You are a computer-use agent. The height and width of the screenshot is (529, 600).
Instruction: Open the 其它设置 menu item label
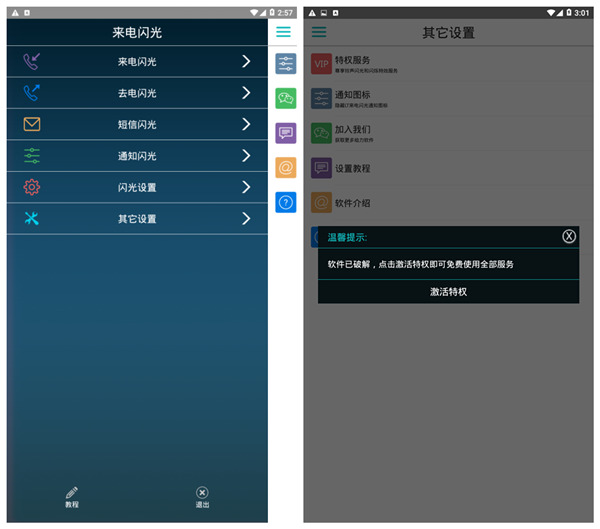pos(137,219)
